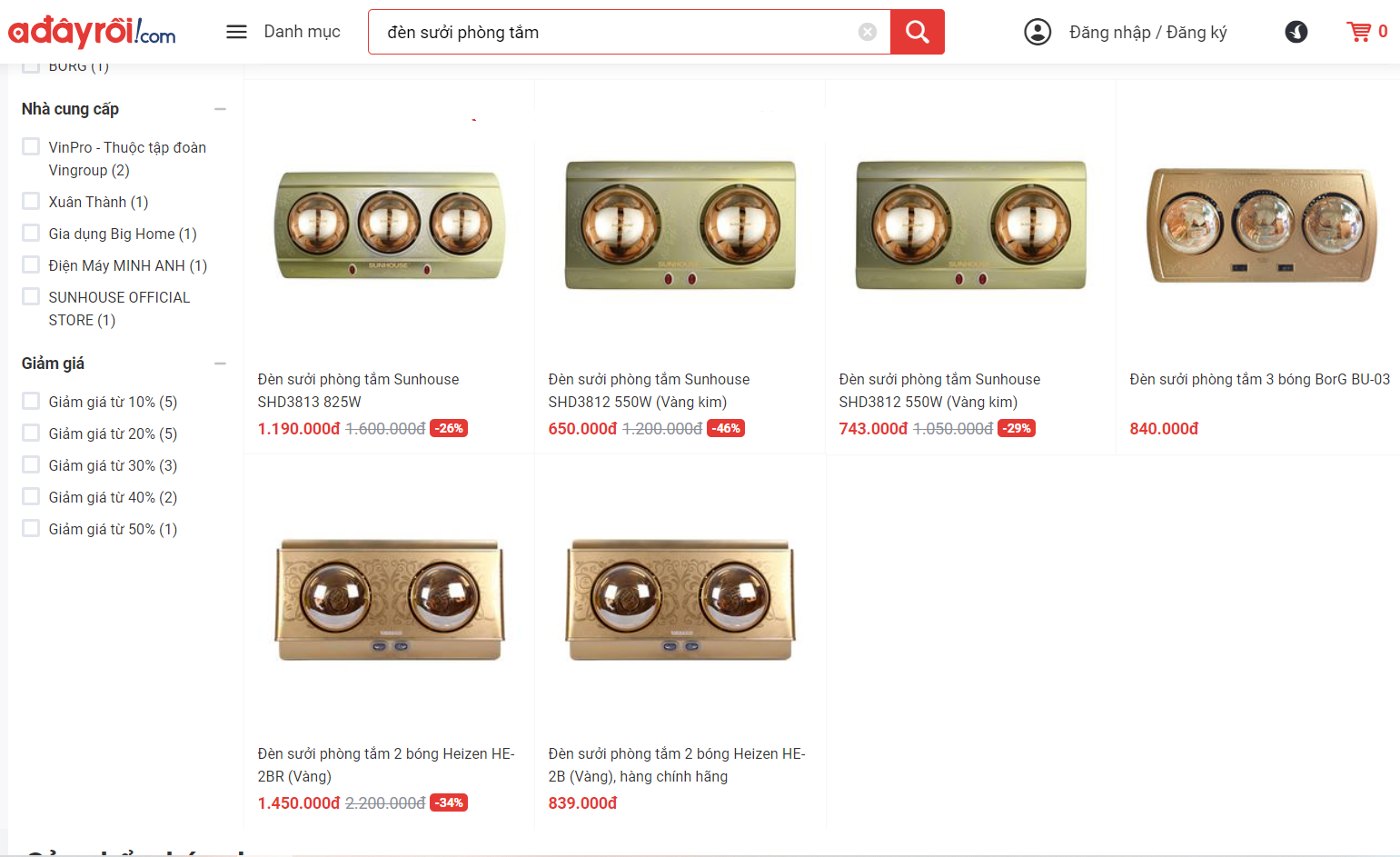Select SUNHOUSE OFFICIAL STORE checkbox
Screen dimensions: 1400x857
tap(31, 296)
